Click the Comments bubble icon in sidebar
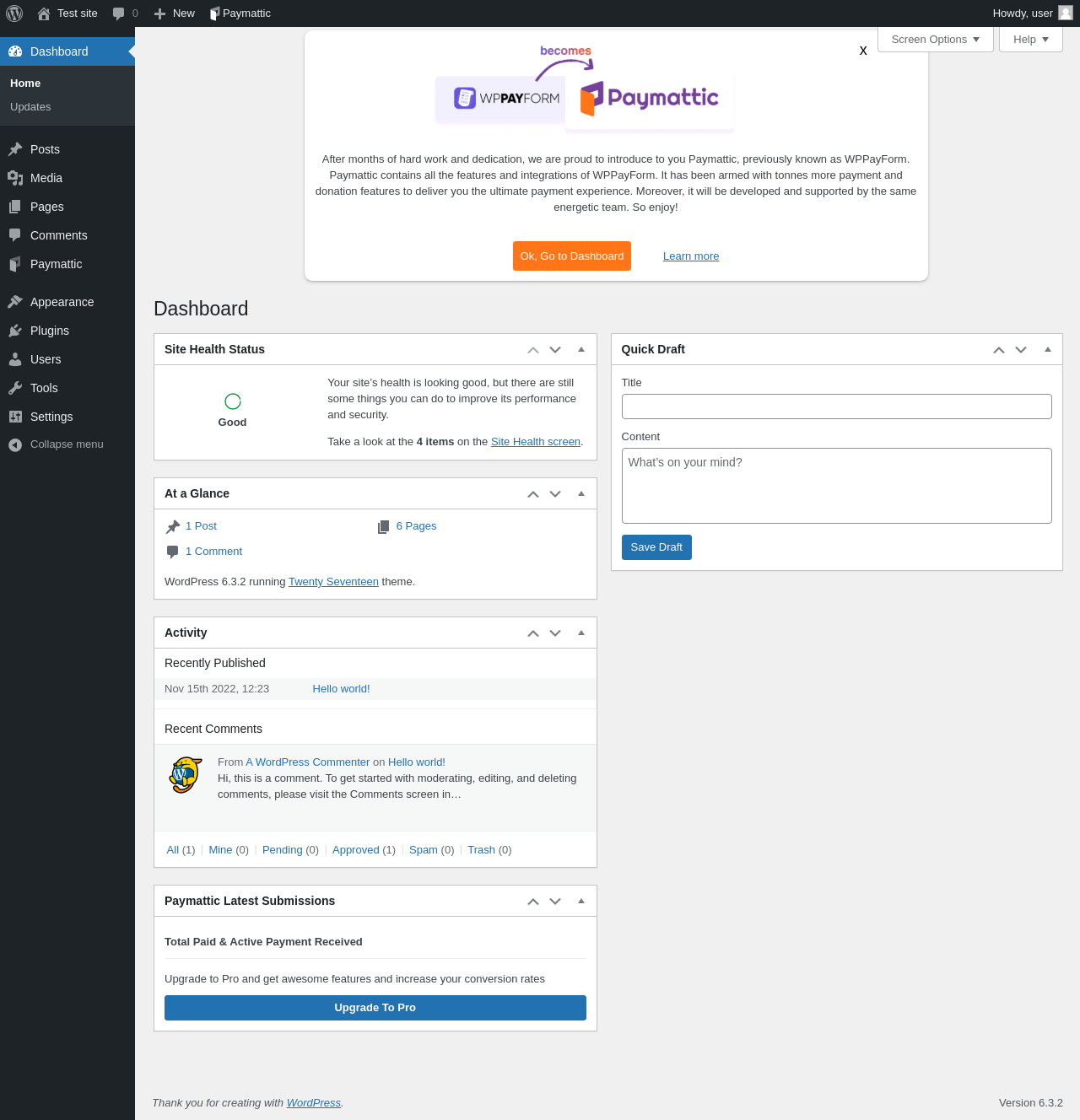Screen dimensions: 1080x1120 [15, 235]
